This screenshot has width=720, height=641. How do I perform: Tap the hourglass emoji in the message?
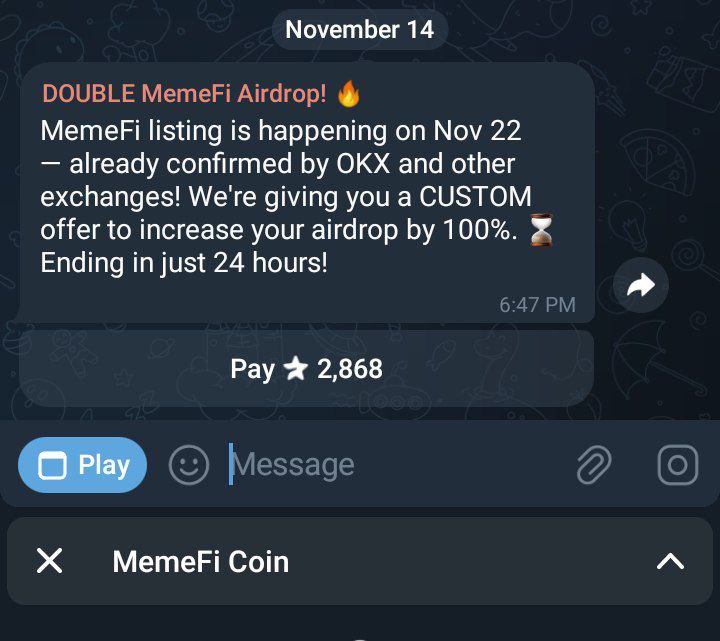541,230
